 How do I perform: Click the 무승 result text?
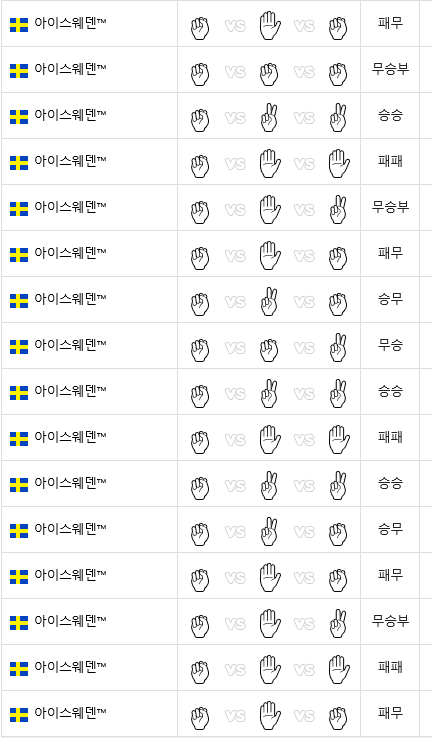(x=390, y=345)
